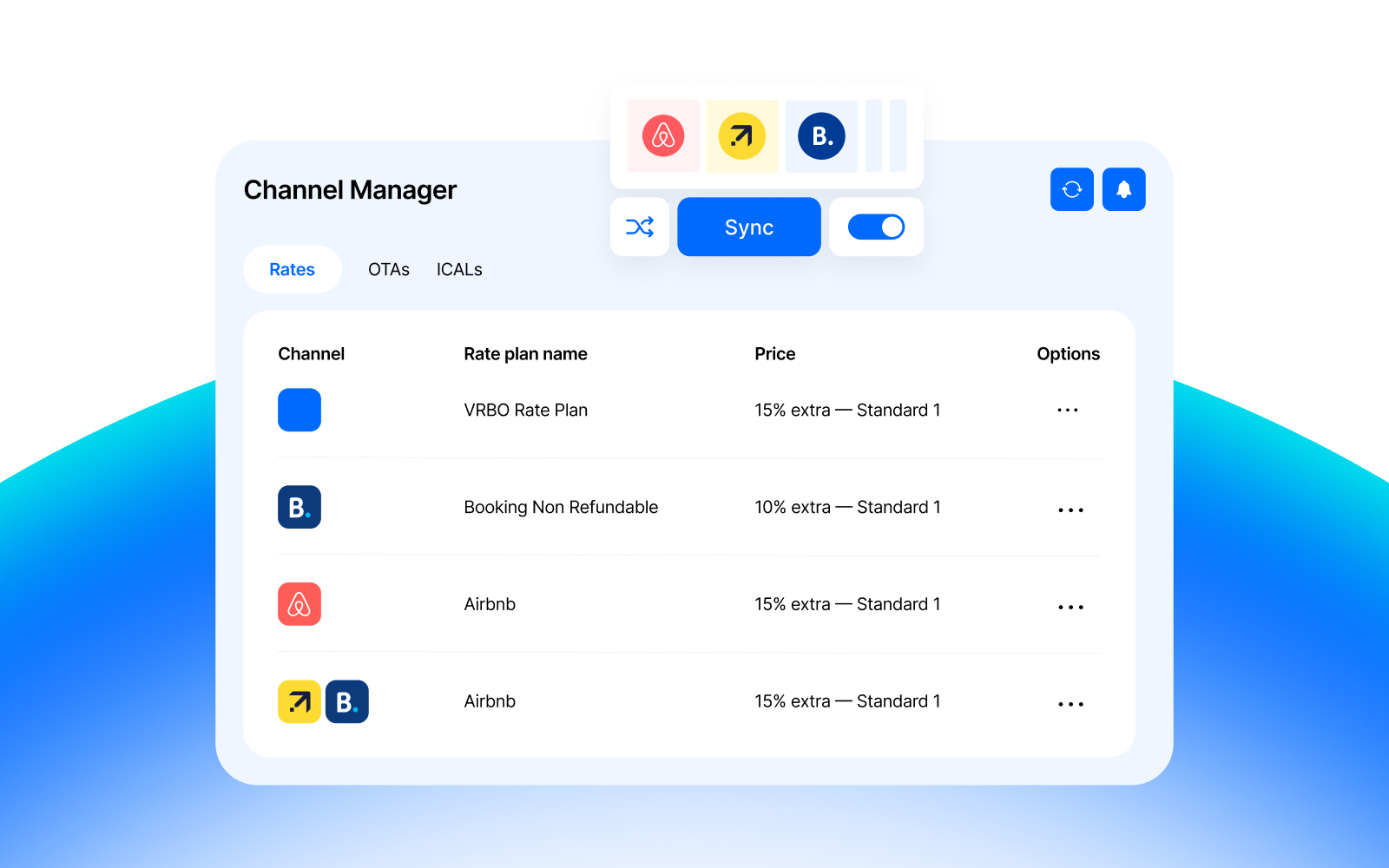This screenshot has height=868, width=1389.
Task: Turn off the blue sync toggle switch
Action: coord(876,227)
